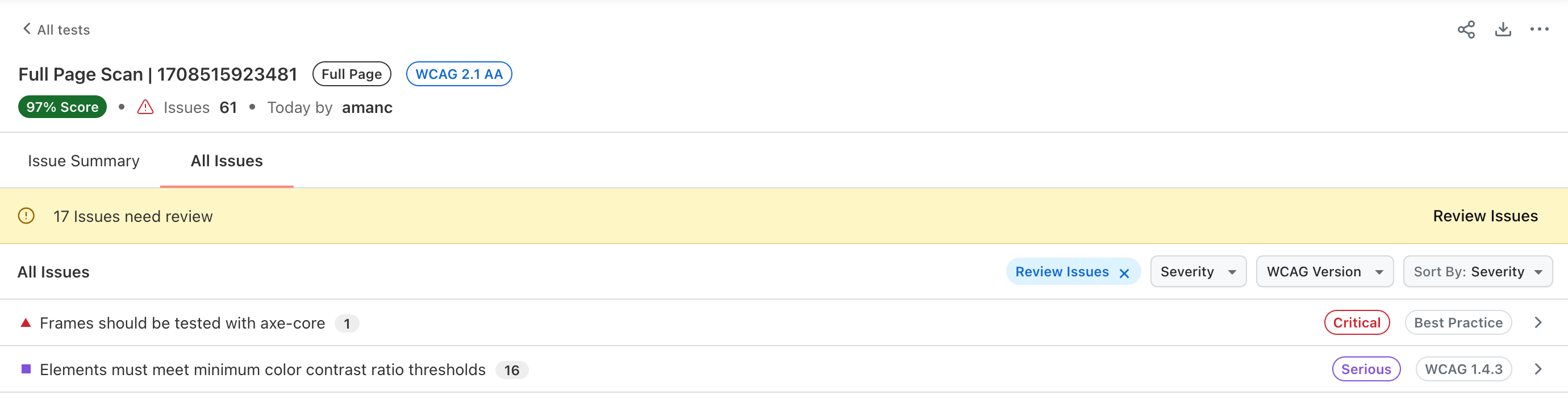Click Review Issues in the yellow banner
Viewport: 1568px width, 412px height.
[1484, 216]
